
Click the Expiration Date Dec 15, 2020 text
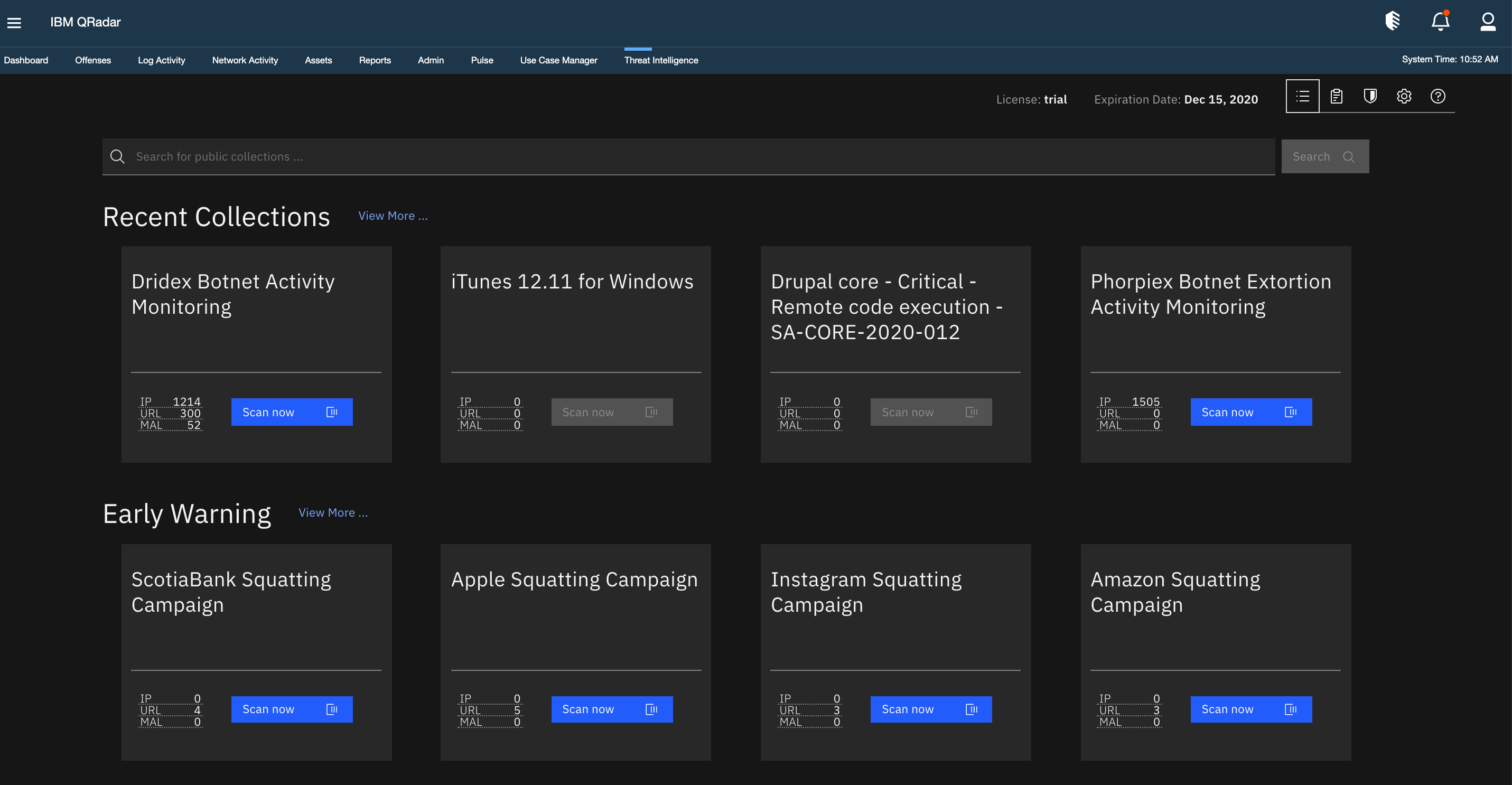tap(1175, 100)
